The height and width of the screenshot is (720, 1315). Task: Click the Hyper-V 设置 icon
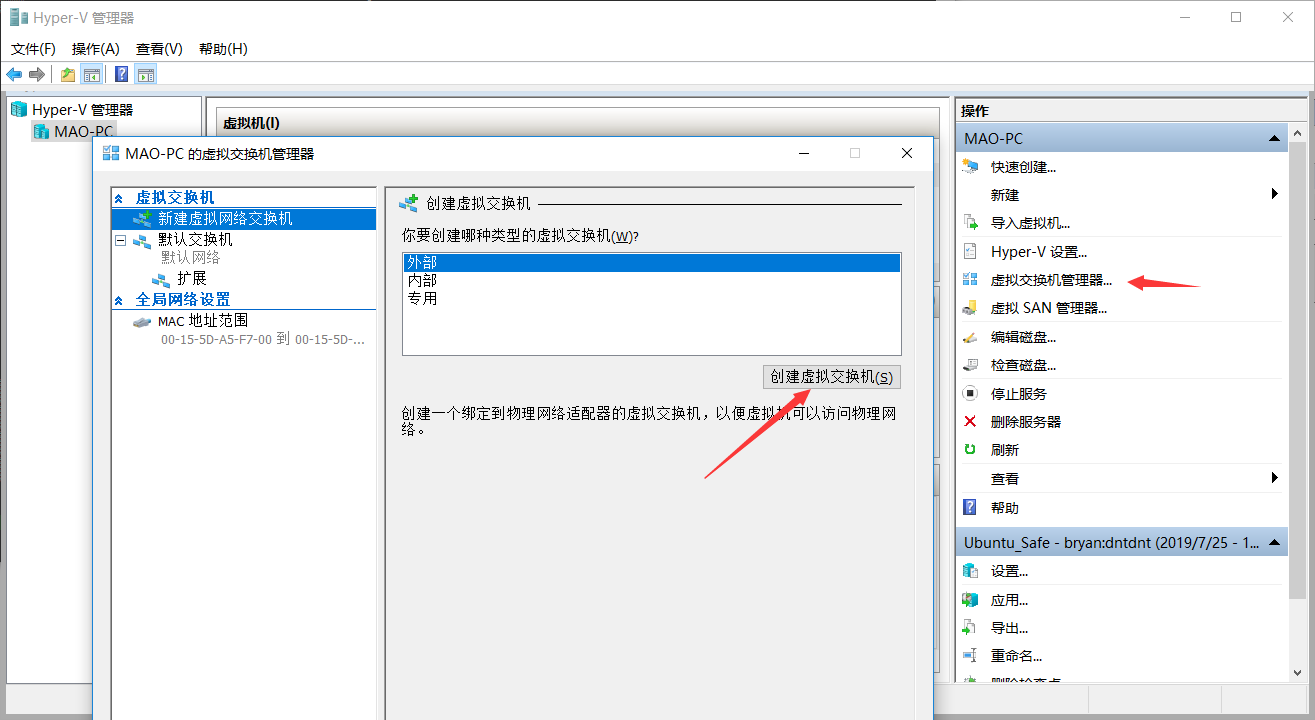pos(970,252)
